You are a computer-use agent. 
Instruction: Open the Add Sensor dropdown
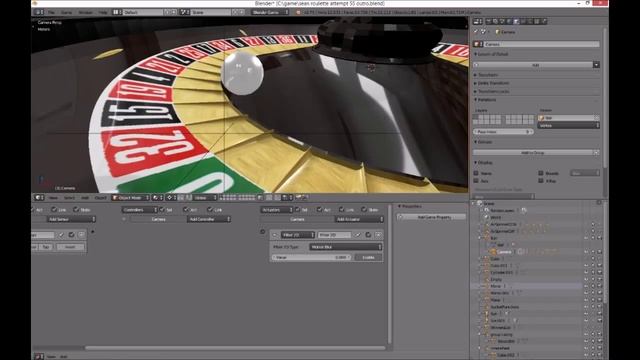pyautogui.click(x=71, y=219)
